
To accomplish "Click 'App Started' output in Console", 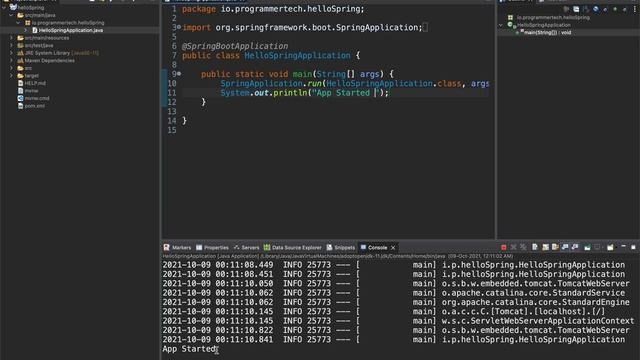I will pyautogui.click(x=189, y=349).
